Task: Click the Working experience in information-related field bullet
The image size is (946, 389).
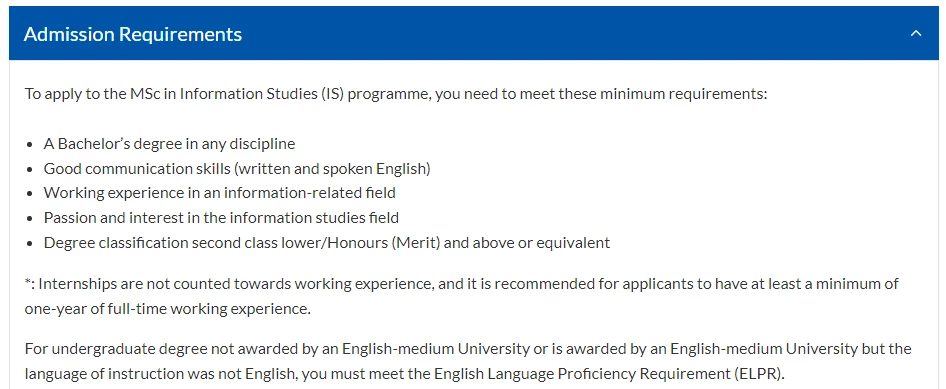Action: (220, 193)
